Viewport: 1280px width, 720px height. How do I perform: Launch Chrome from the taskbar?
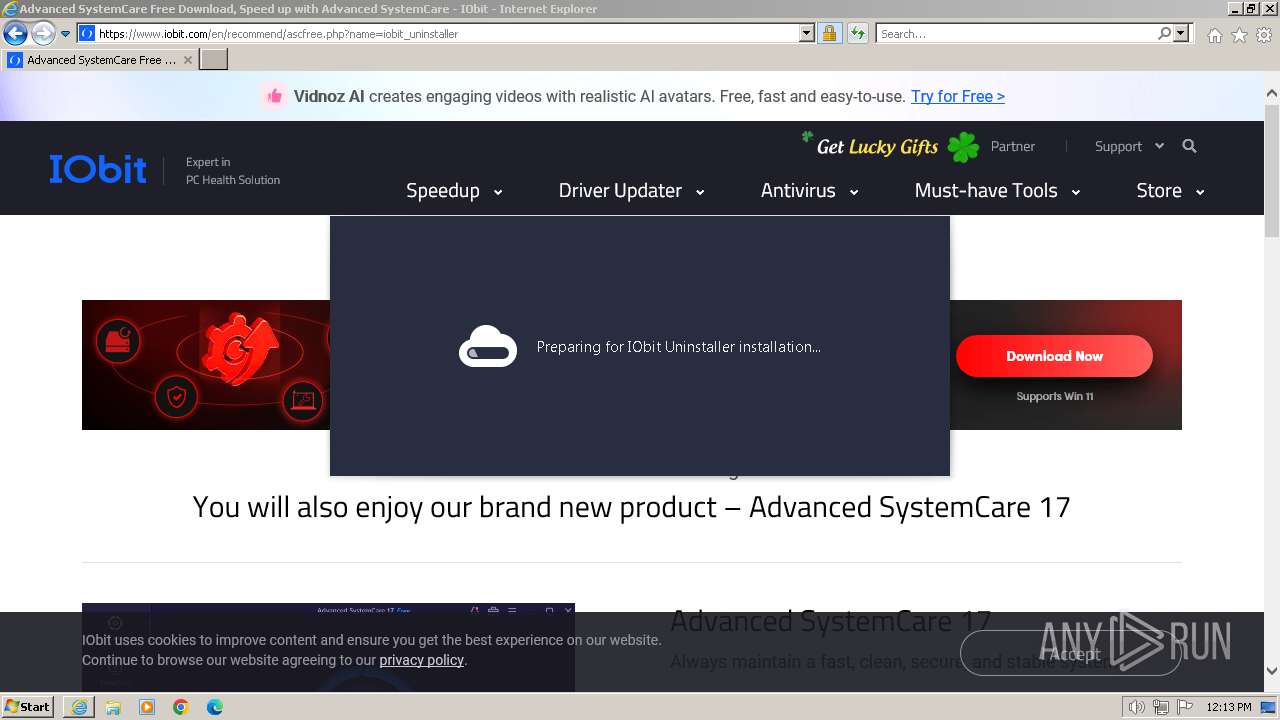click(181, 707)
